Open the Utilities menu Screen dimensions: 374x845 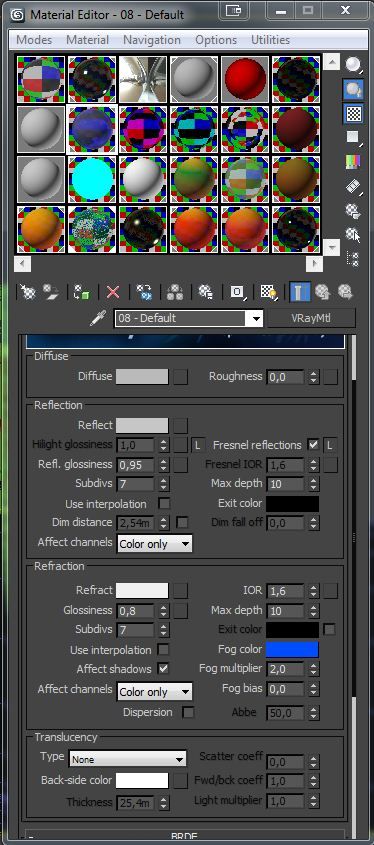pyautogui.click(x=271, y=40)
